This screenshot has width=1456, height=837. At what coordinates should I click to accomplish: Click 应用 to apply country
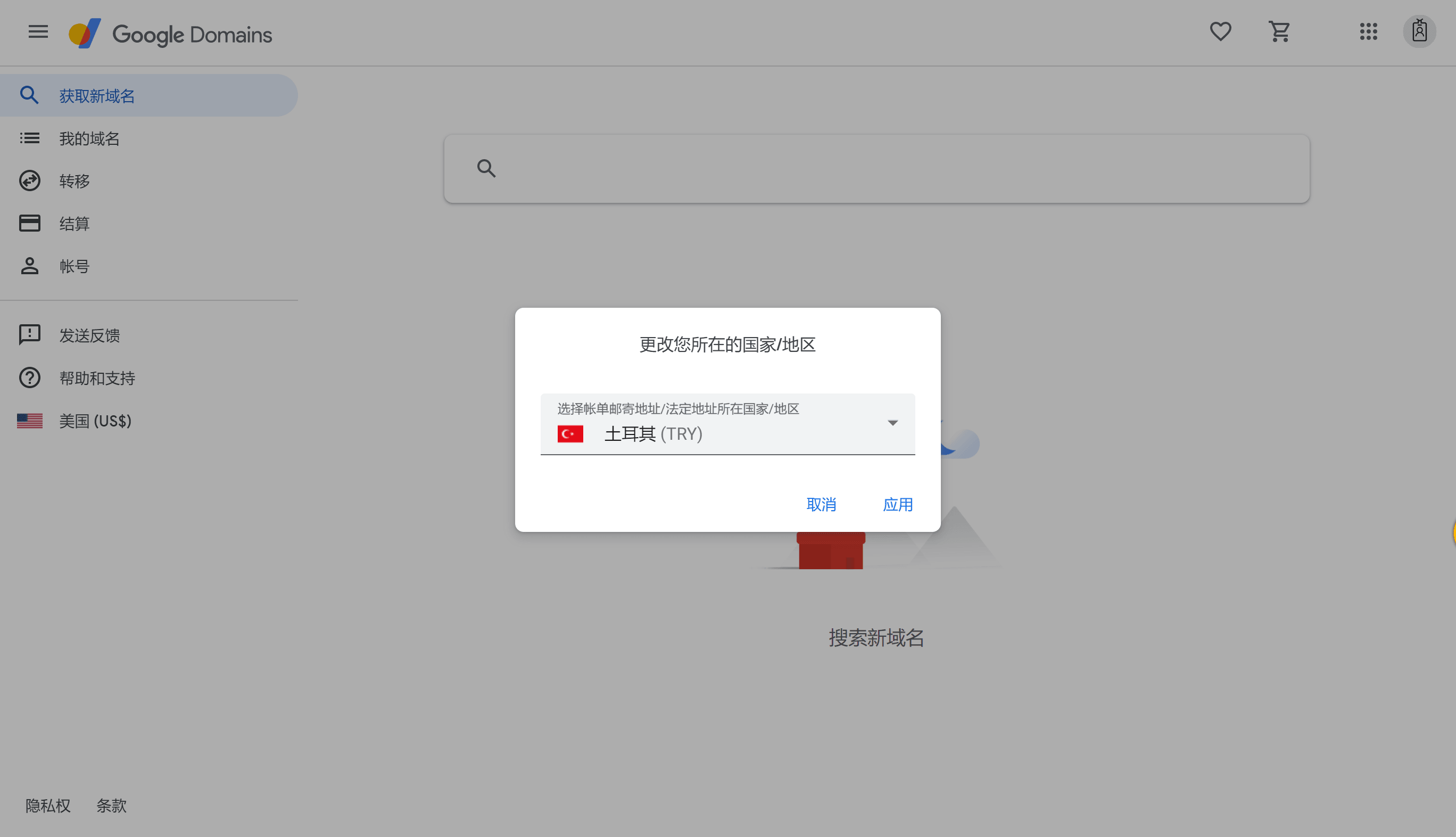898,505
